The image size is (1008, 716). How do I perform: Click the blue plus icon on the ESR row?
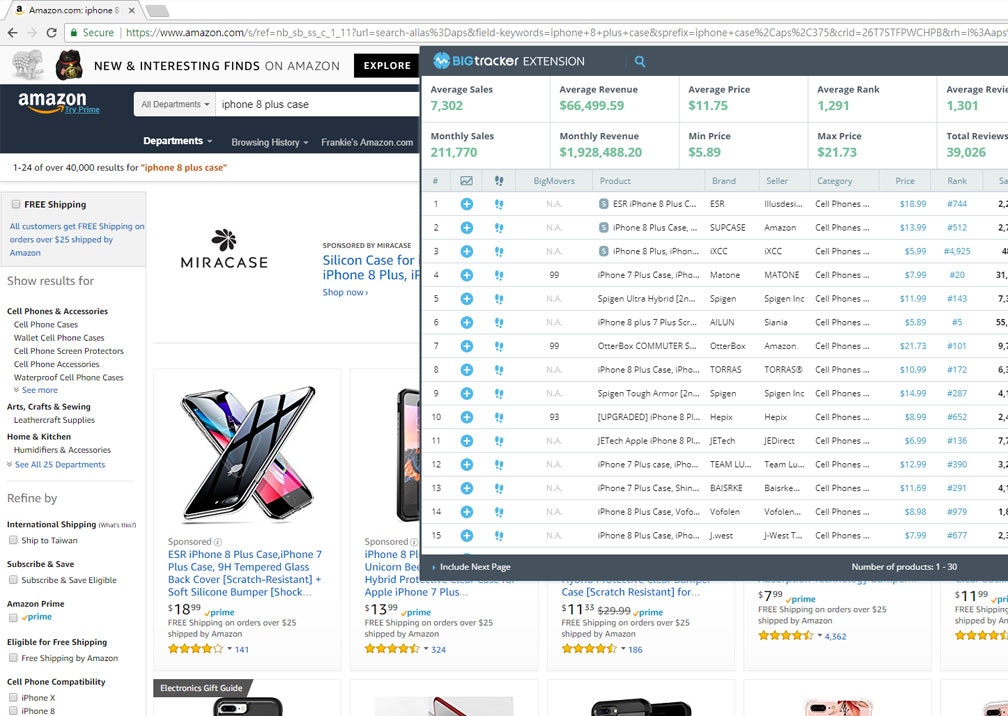click(x=466, y=203)
